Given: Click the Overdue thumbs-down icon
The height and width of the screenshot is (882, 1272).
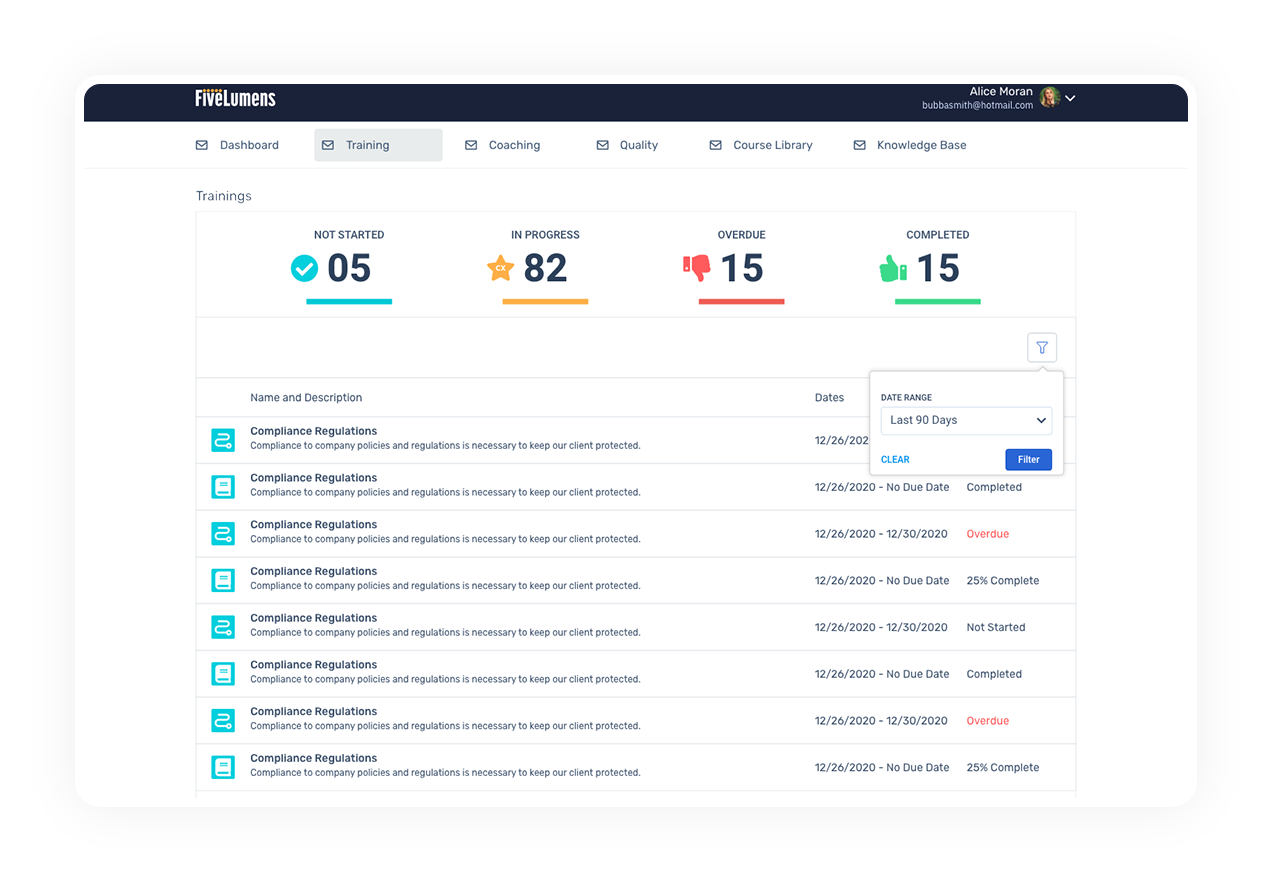Looking at the screenshot, I should click(697, 268).
